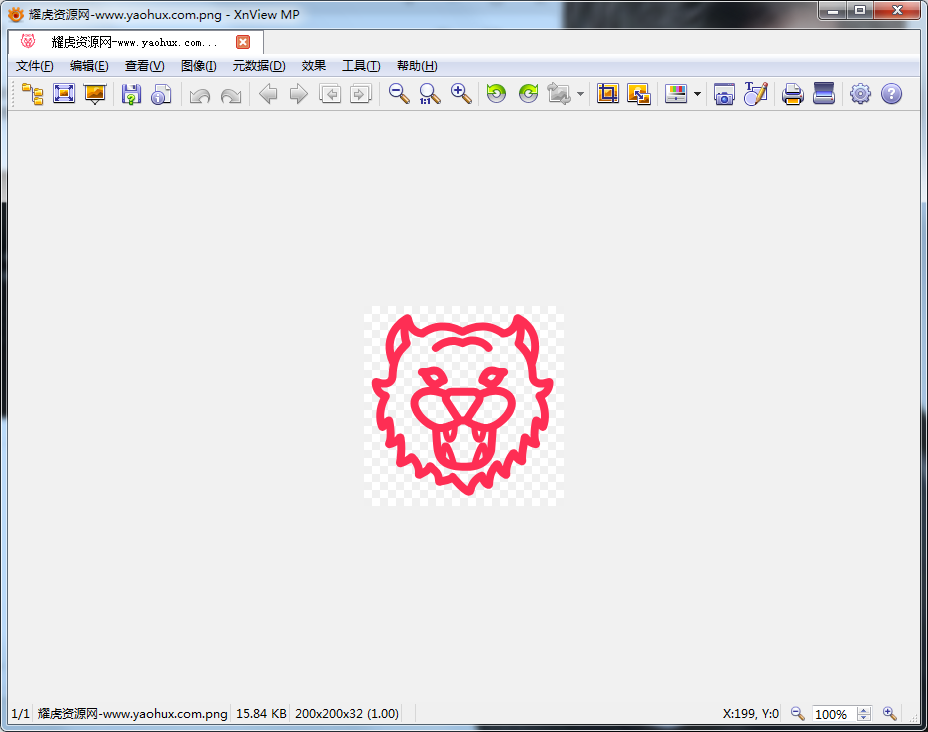
Task: Expand the flip/mirror dropdown arrow
Action: pyautogui.click(x=580, y=96)
